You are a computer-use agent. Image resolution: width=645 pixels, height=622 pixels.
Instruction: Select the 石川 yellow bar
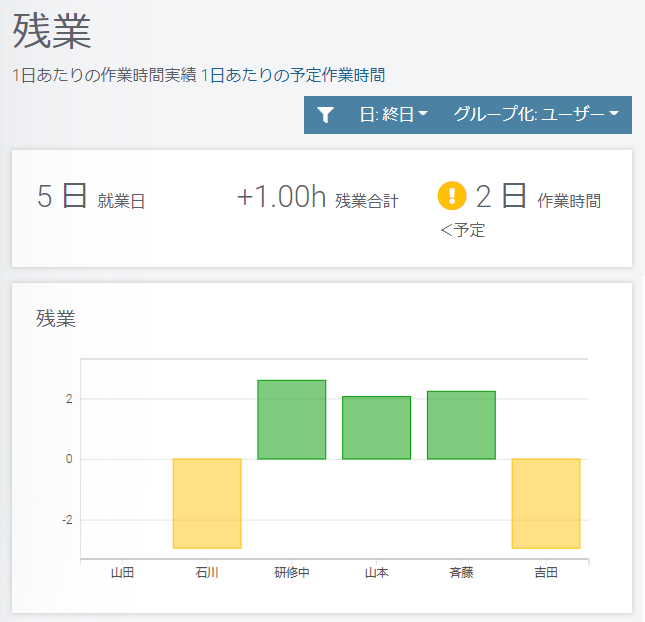coord(207,504)
